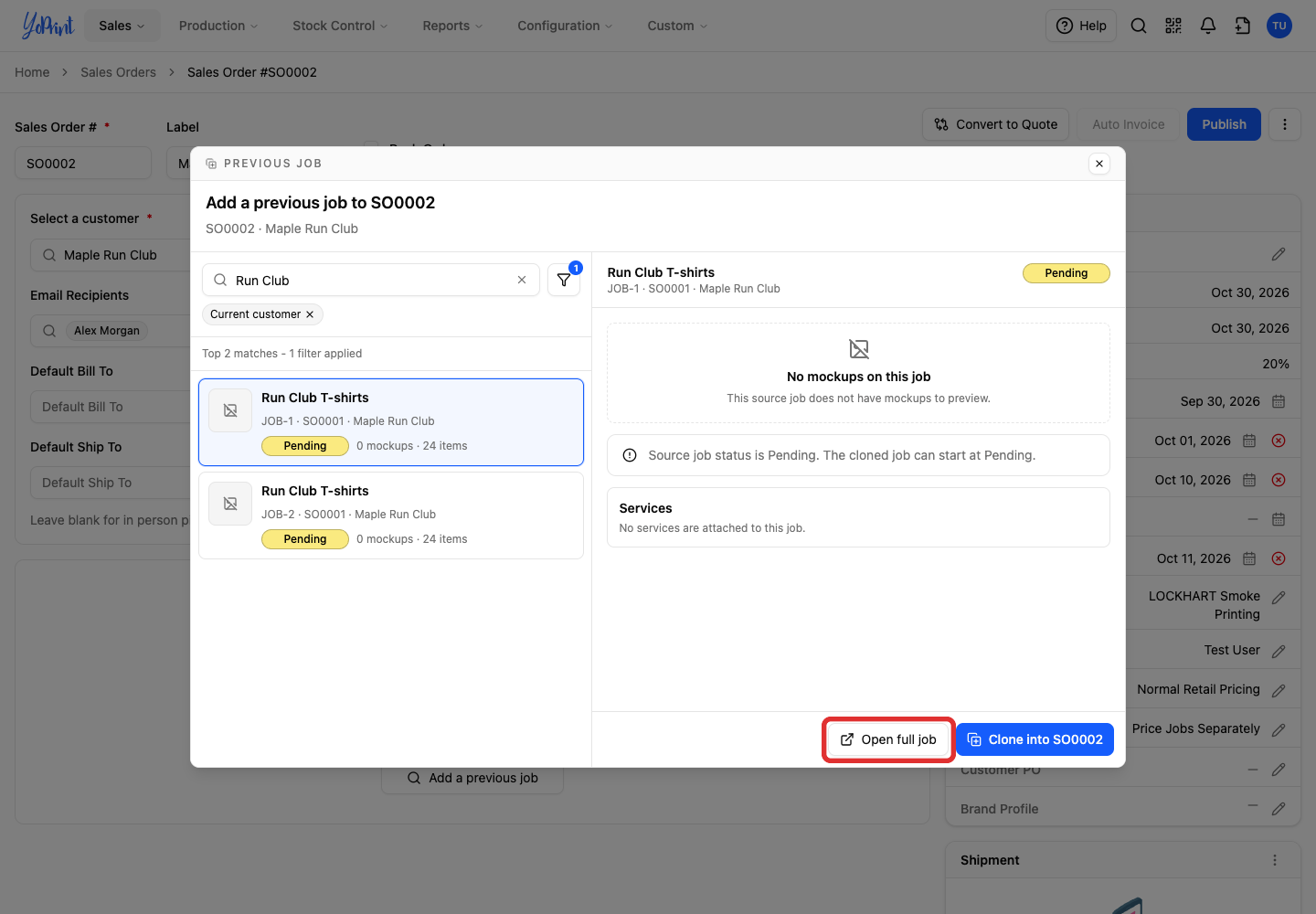1316x914 pixels.
Task: Edit LOCKHART Smoke Printing with pencil icon
Action: coord(1279,598)
